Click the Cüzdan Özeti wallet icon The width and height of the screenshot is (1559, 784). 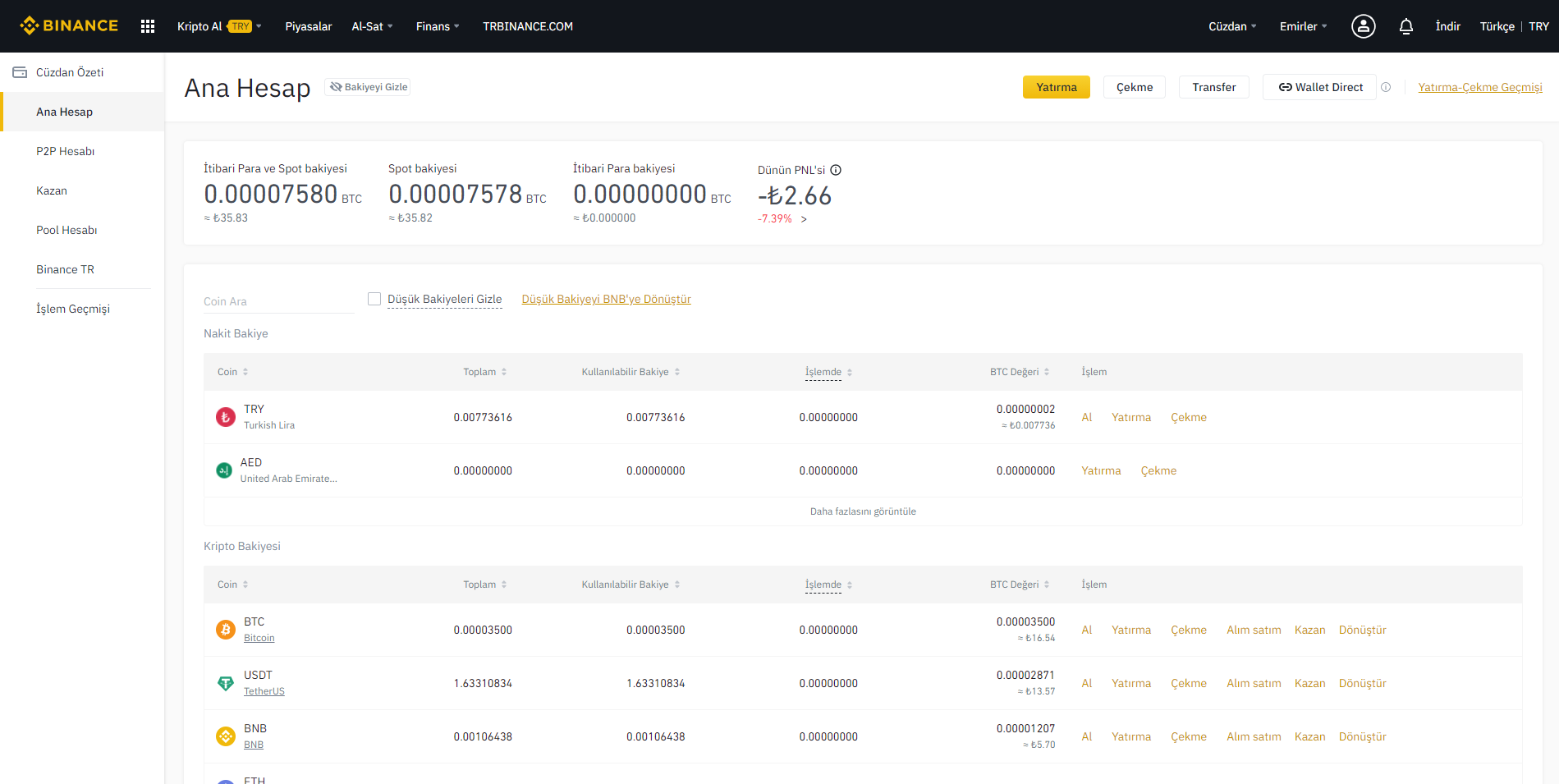point(20,72)
